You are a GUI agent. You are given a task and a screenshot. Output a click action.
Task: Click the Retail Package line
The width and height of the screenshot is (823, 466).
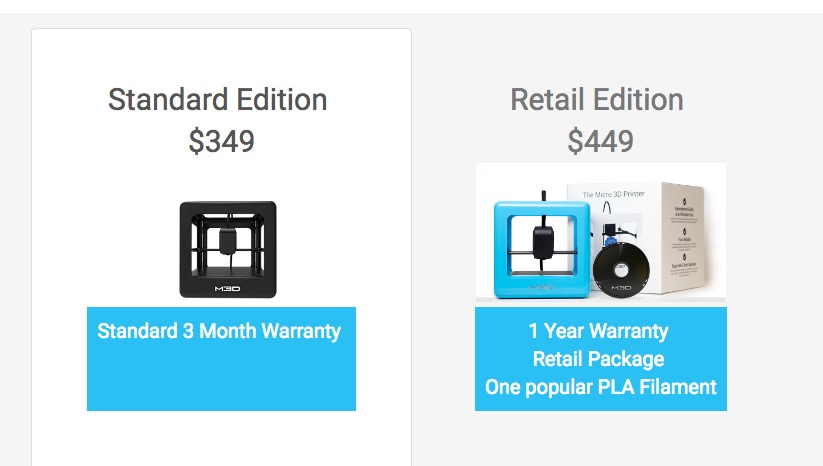(x=600, y=359)
